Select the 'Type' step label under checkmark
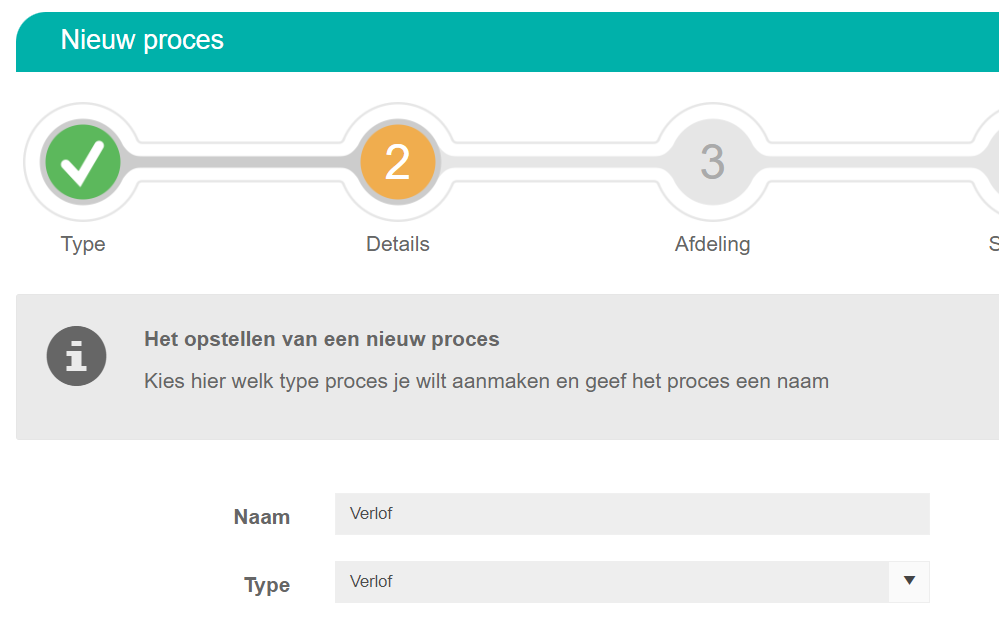The height and width of the screenshot is (618, 999). pyautogui.click(x=83, y=244)
